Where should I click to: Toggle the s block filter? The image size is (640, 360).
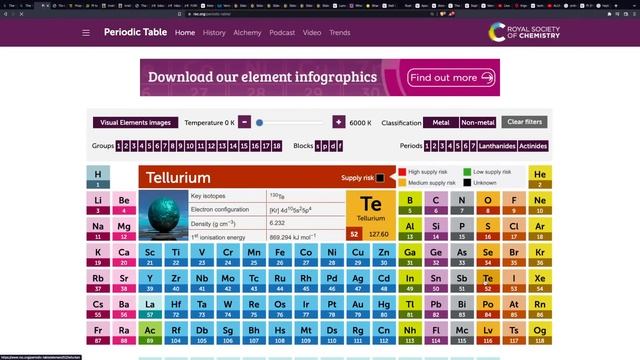pos(318,146)
